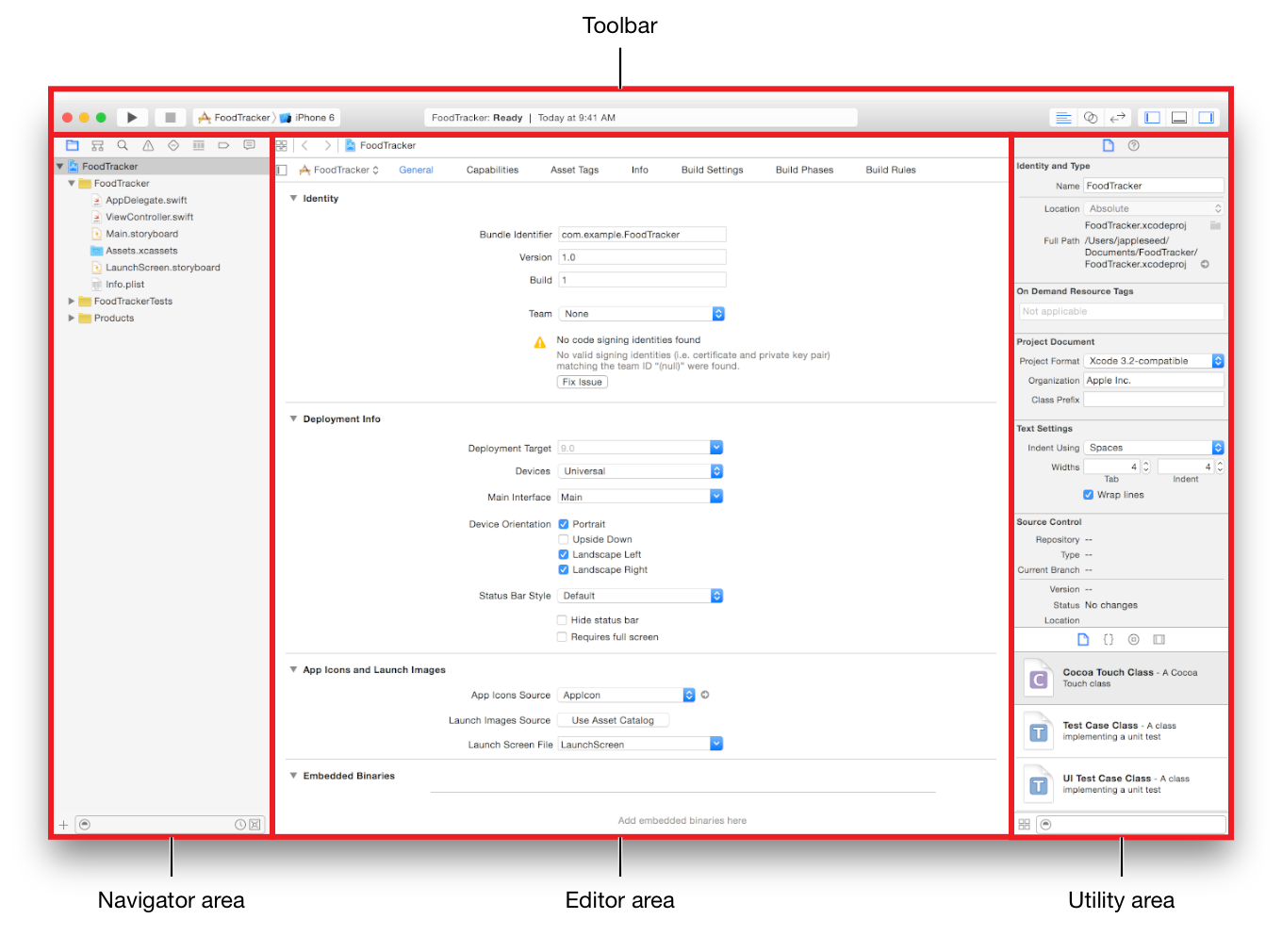Image resolution: width=1282 pixels, height=952 pixels.
Task: Show the Quick Help inspector
Action: 1134,145
